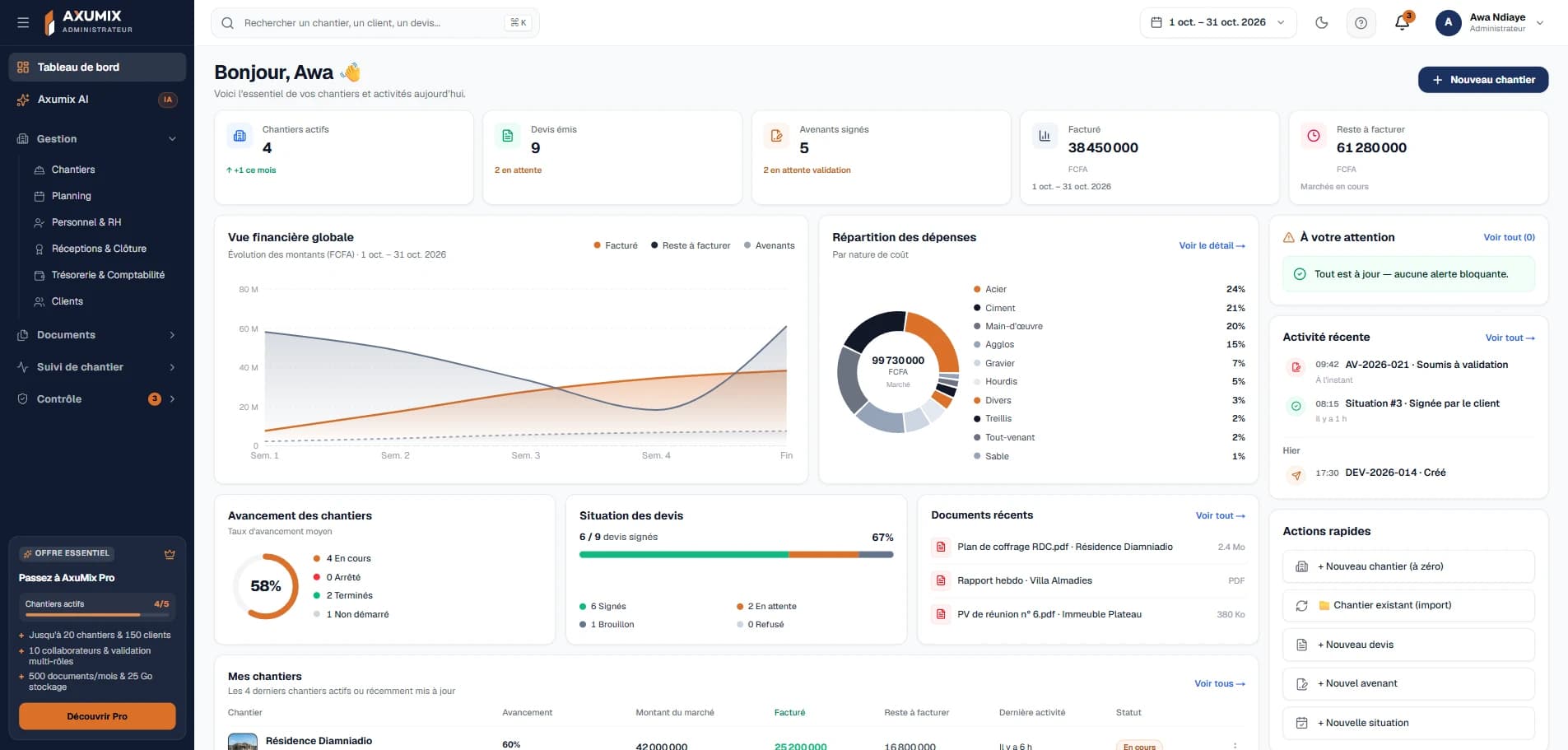Toggle the Facturé series in chart legend
Screen dimensions: 1568x750
click(x=616, y=245)
